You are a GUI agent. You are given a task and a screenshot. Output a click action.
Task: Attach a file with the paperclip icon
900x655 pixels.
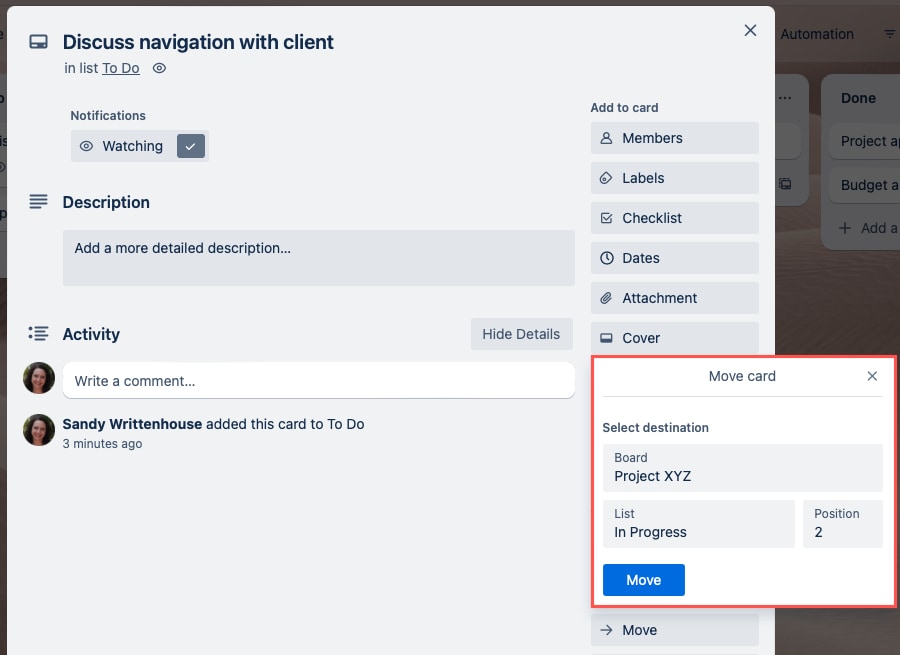point(608,298)
